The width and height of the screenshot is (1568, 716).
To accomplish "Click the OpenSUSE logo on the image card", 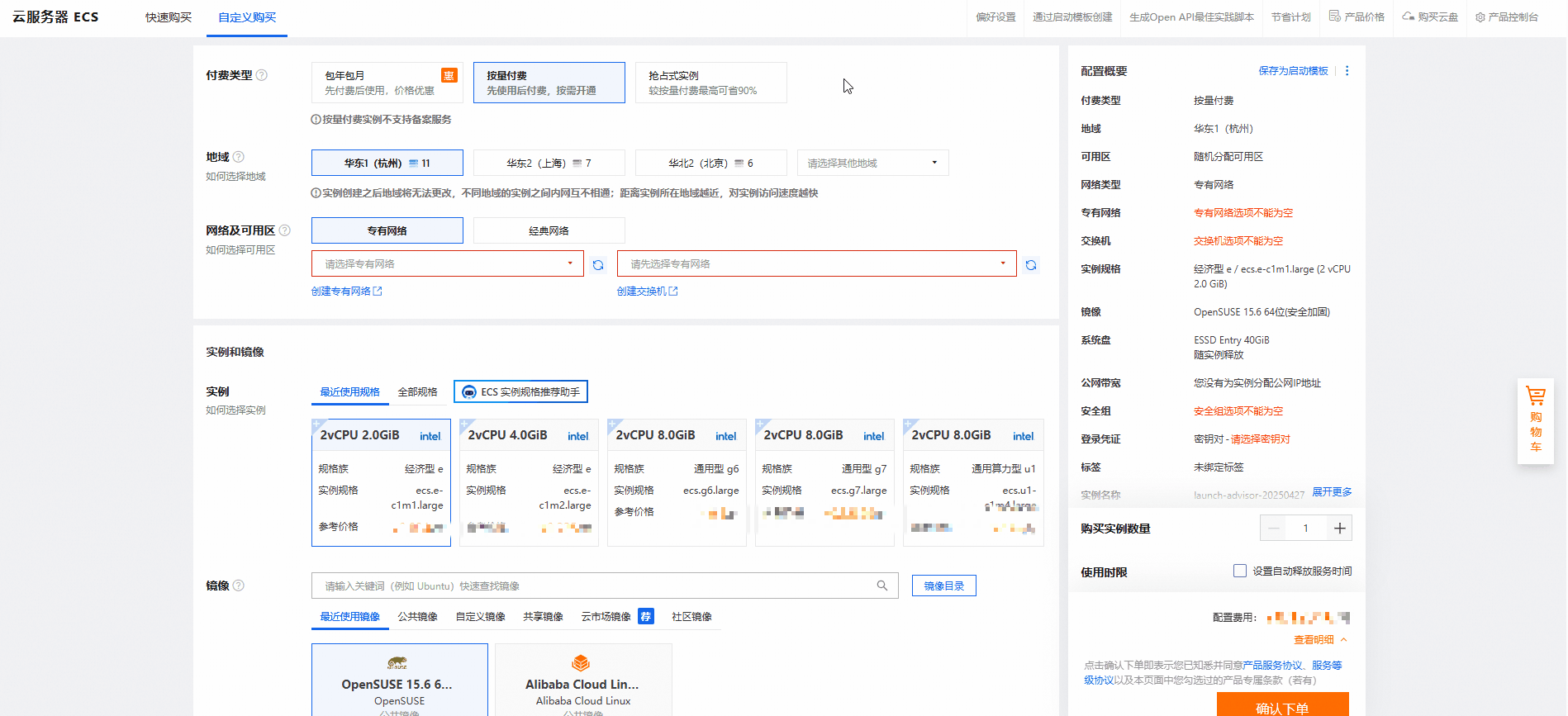I will click(397, 663).
